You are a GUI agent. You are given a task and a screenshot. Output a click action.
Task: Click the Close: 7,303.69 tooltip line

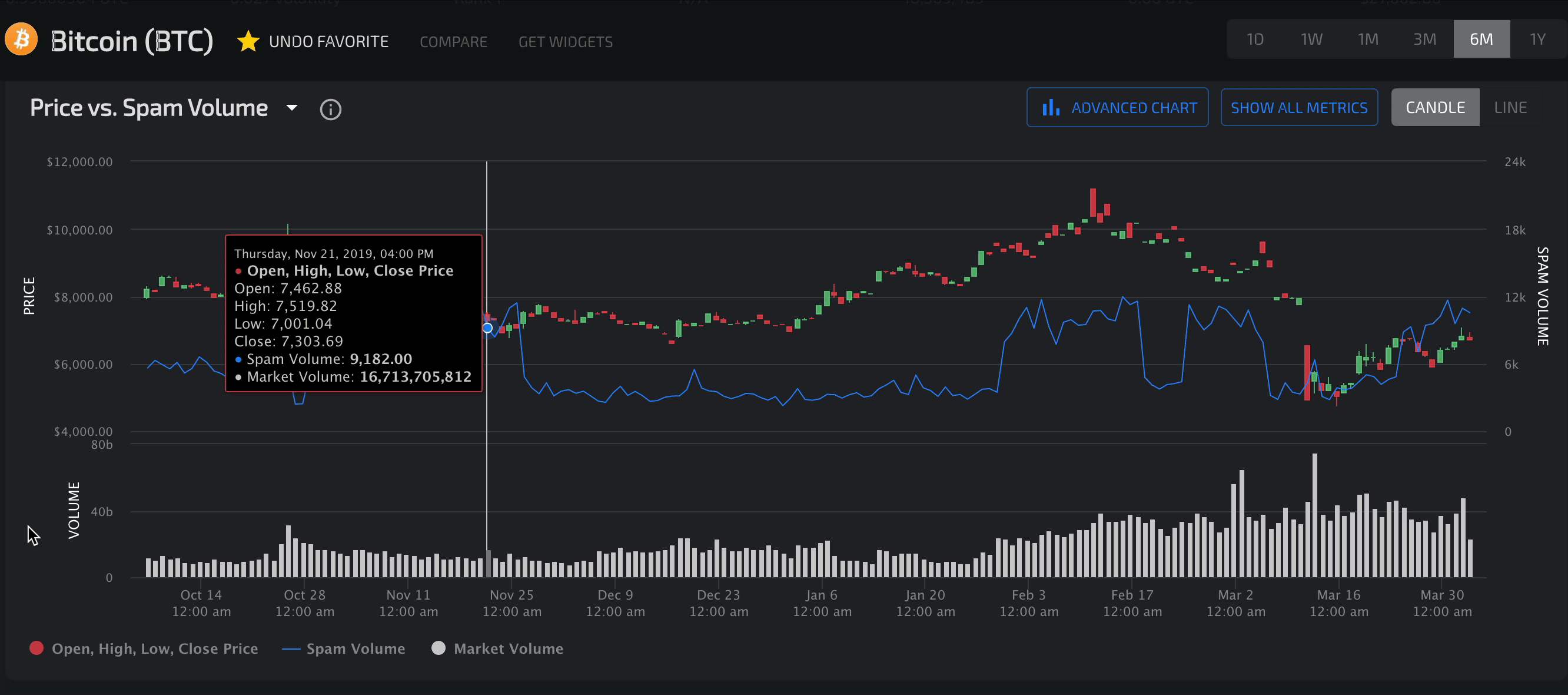coord(289,341)
